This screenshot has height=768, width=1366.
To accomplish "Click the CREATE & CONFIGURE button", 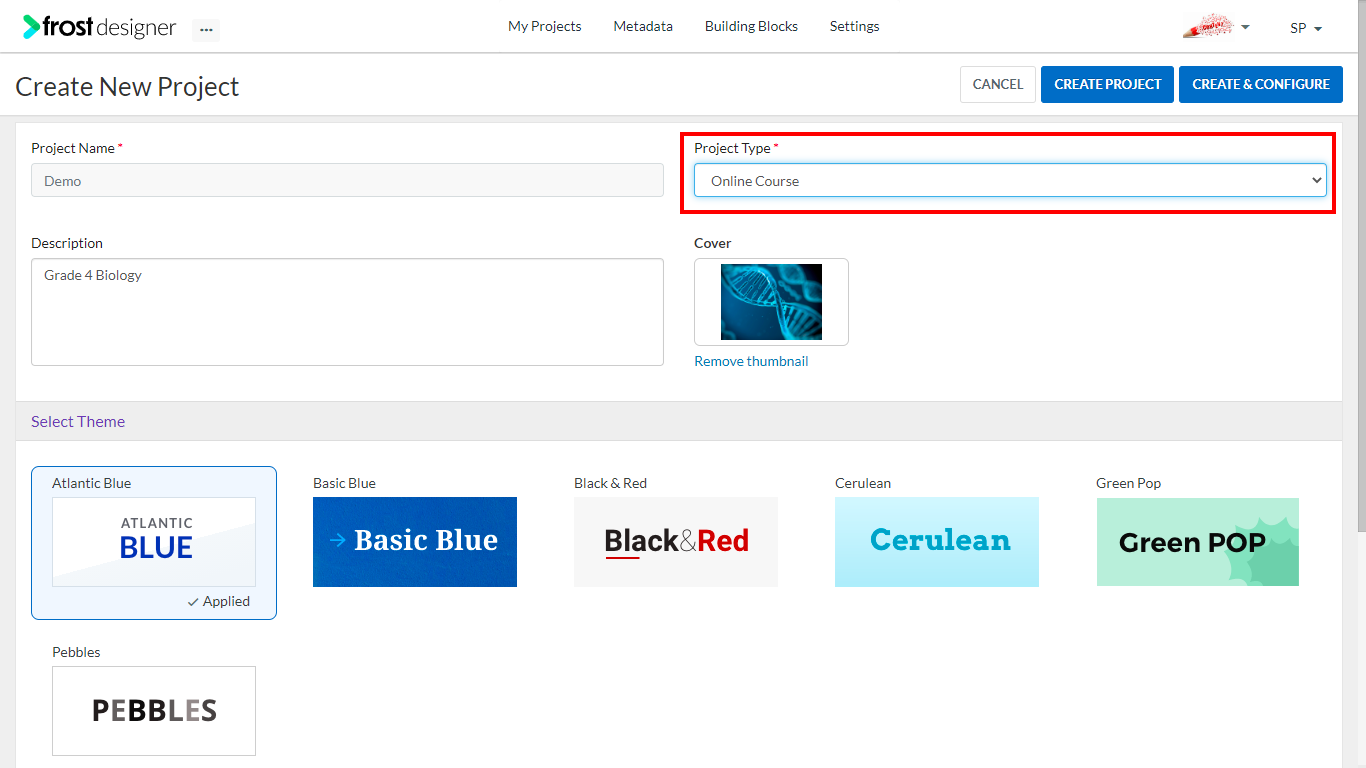I will point(1261,85).
